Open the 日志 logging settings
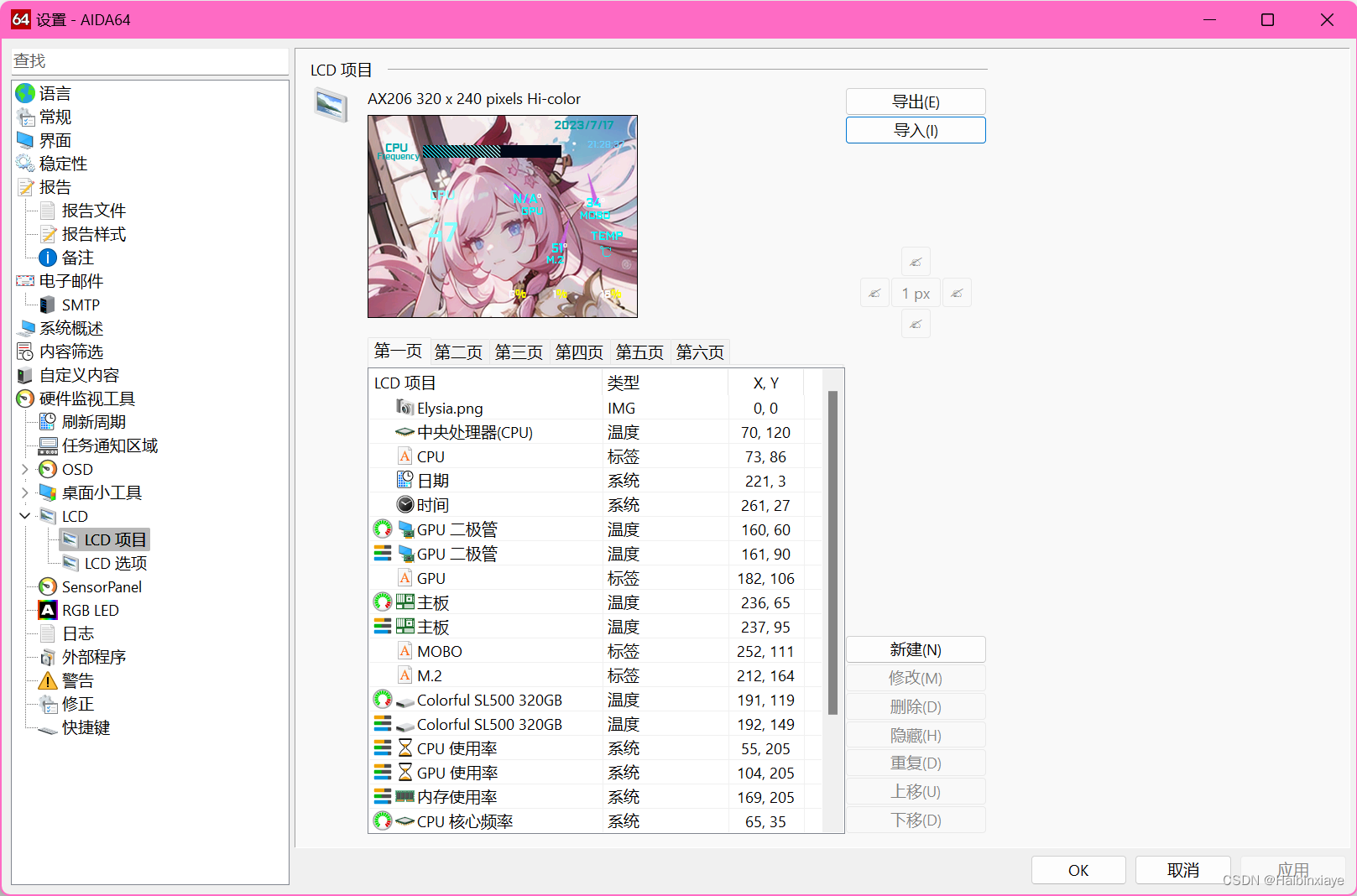The width and height of the screenshot is (1357, 896). click(x=77, y=633)
